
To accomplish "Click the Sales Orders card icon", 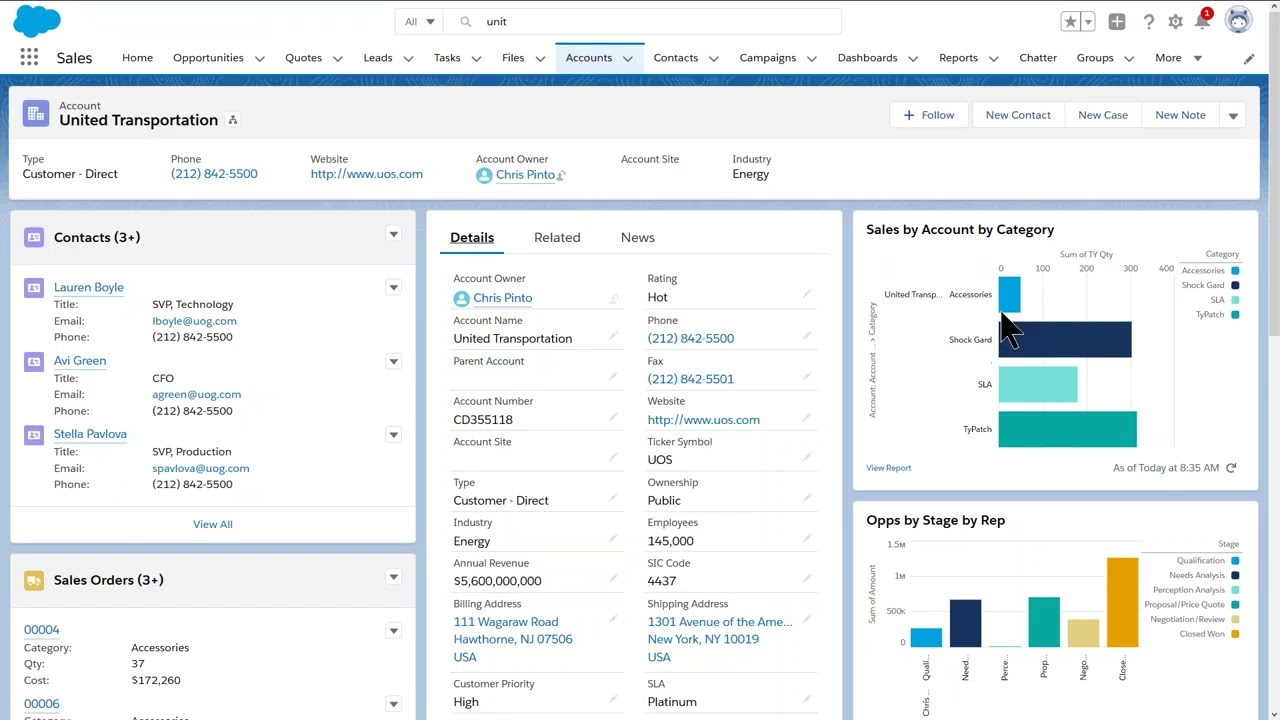I will [x=34, y=580].
